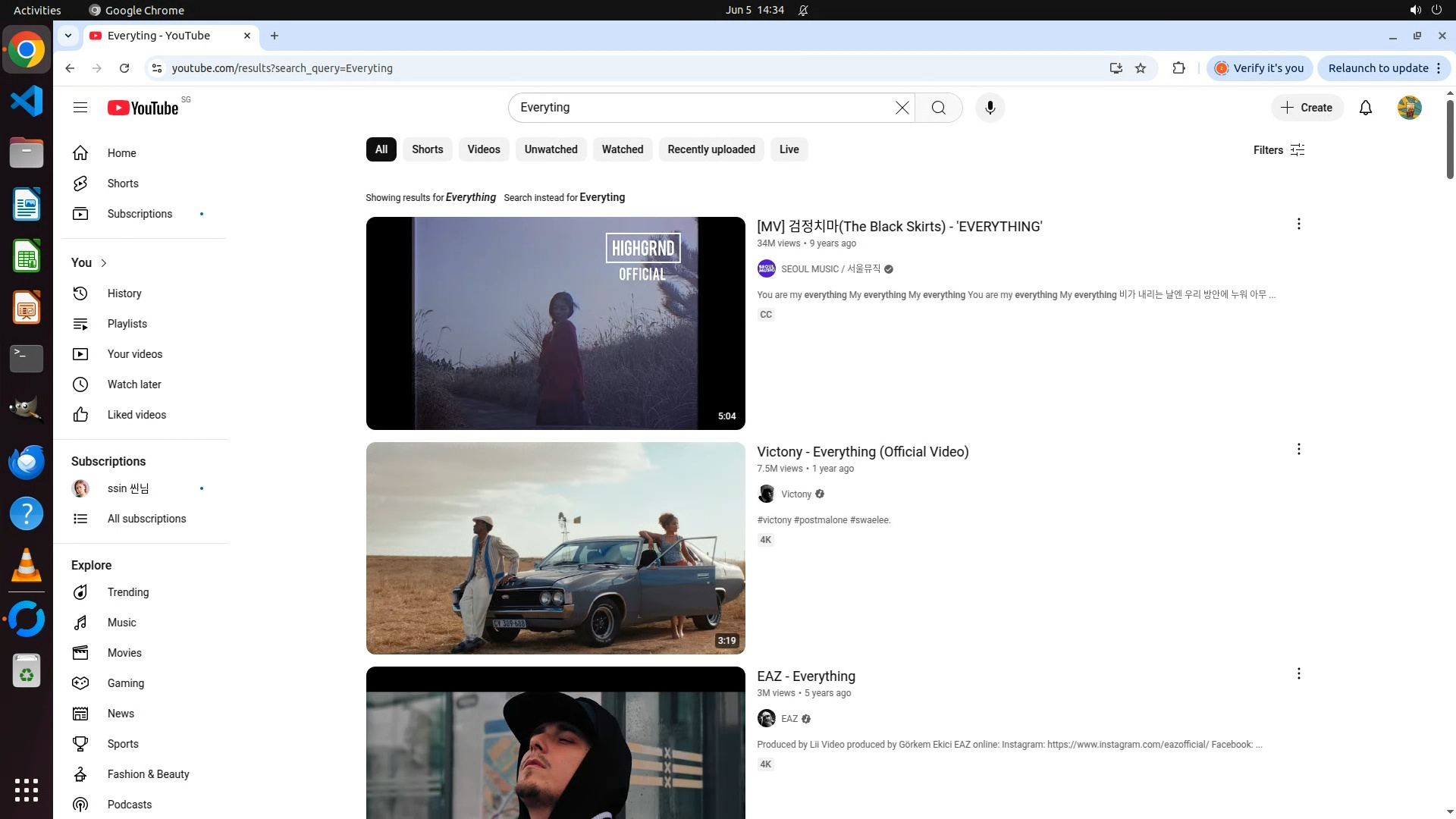Clear the search box with X icon
Image resolution: width=1456 pixels, height=819 pixels.
click(x=902, y=108)
